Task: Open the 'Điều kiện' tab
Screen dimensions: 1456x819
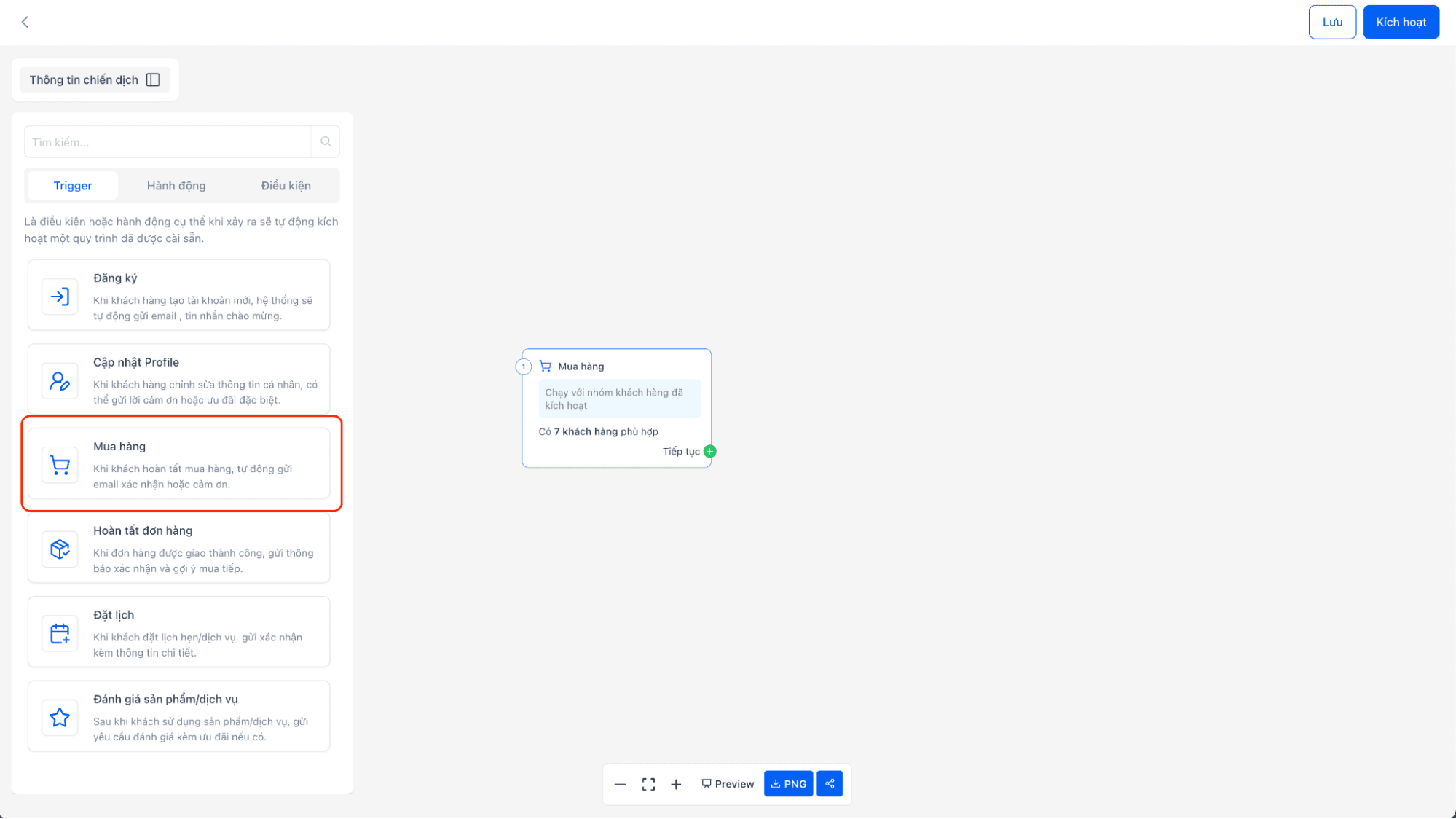Action: coord(286,185)
